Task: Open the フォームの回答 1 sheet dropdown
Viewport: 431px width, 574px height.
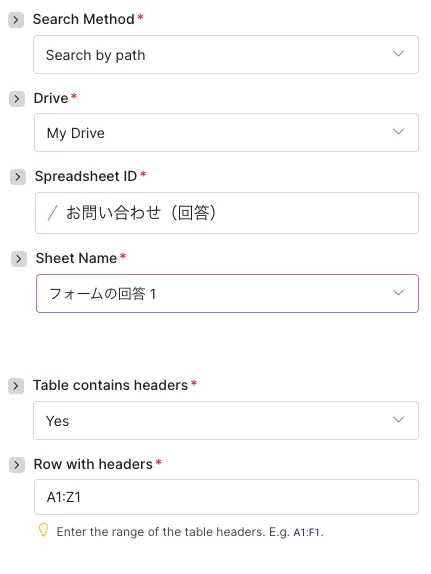Action: (227, 294)
